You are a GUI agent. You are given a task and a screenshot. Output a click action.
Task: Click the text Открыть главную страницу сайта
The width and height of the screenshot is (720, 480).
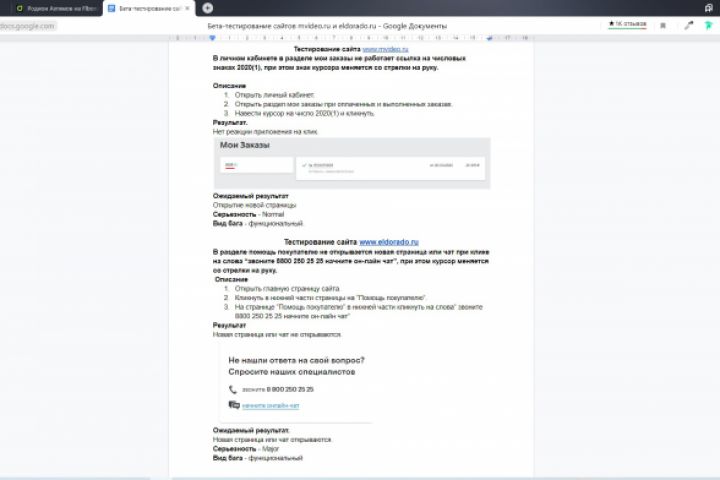tap(287, 288)
